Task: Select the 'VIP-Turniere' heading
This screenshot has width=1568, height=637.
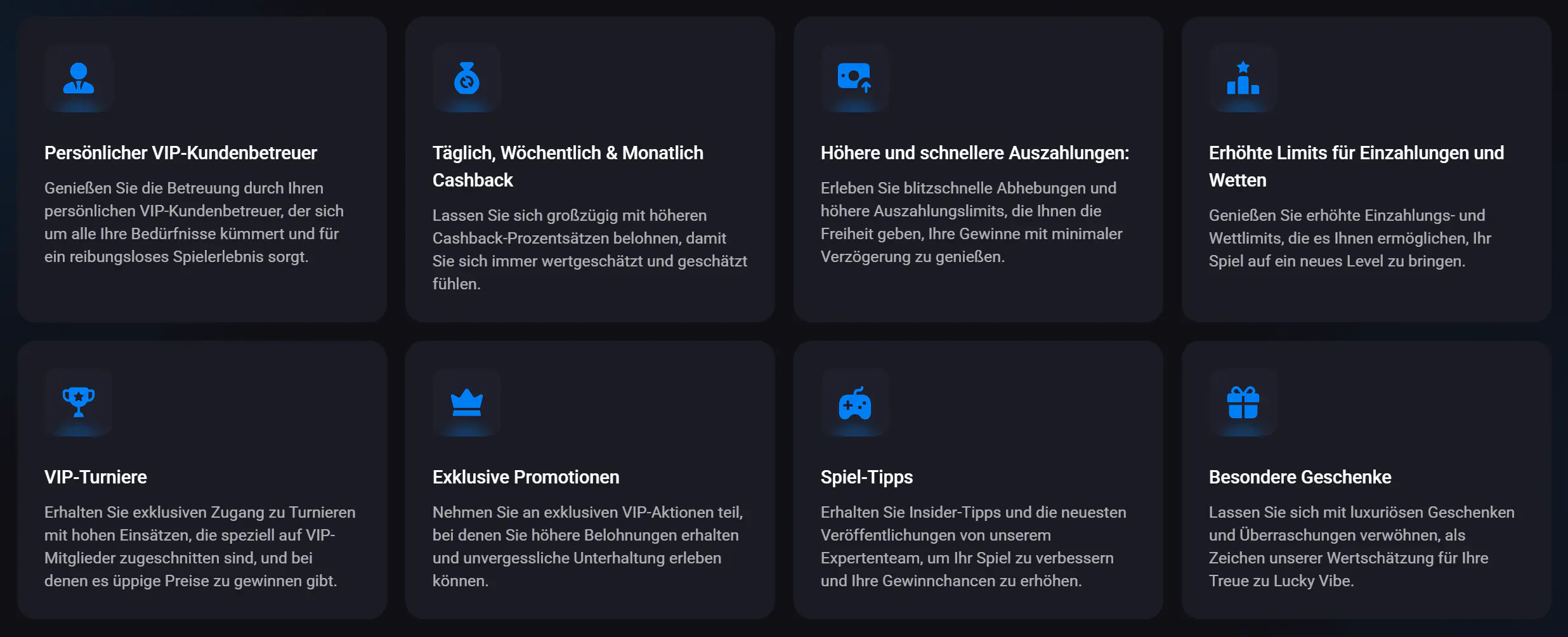Action: click(x=96, y=477)
